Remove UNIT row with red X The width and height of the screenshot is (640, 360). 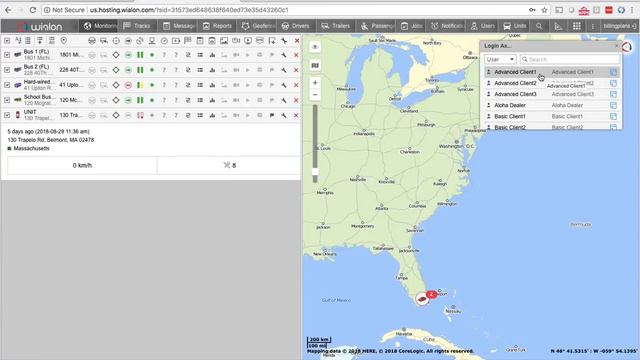point(297,115)
